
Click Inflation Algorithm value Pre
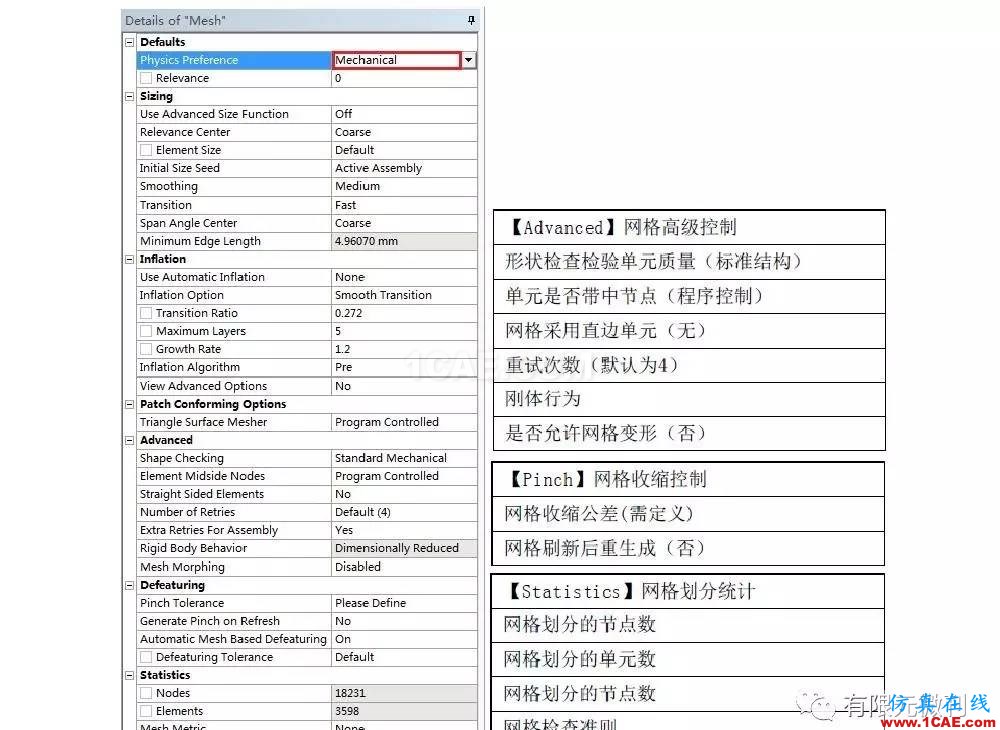tap(404, 367)
